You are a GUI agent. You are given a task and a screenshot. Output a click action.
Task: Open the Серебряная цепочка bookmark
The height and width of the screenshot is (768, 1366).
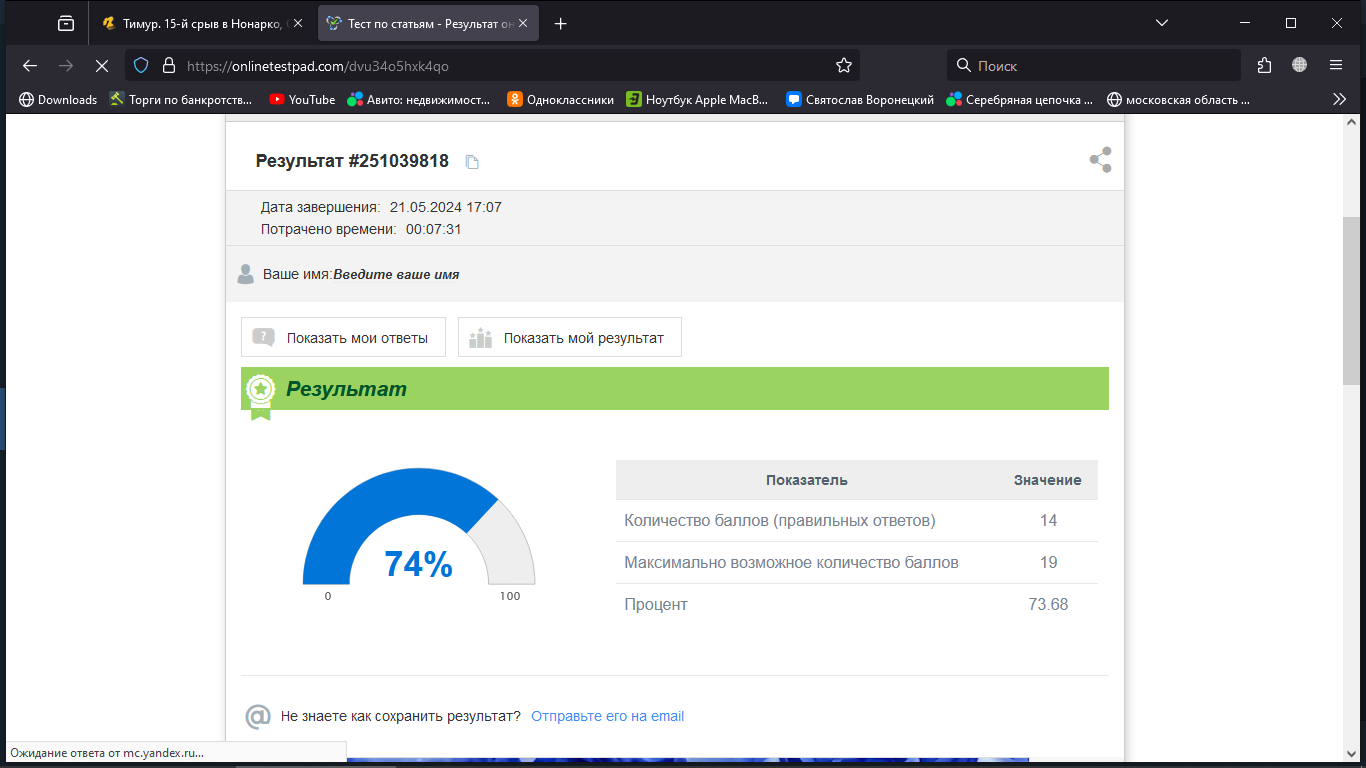[x=1021, y=99]
